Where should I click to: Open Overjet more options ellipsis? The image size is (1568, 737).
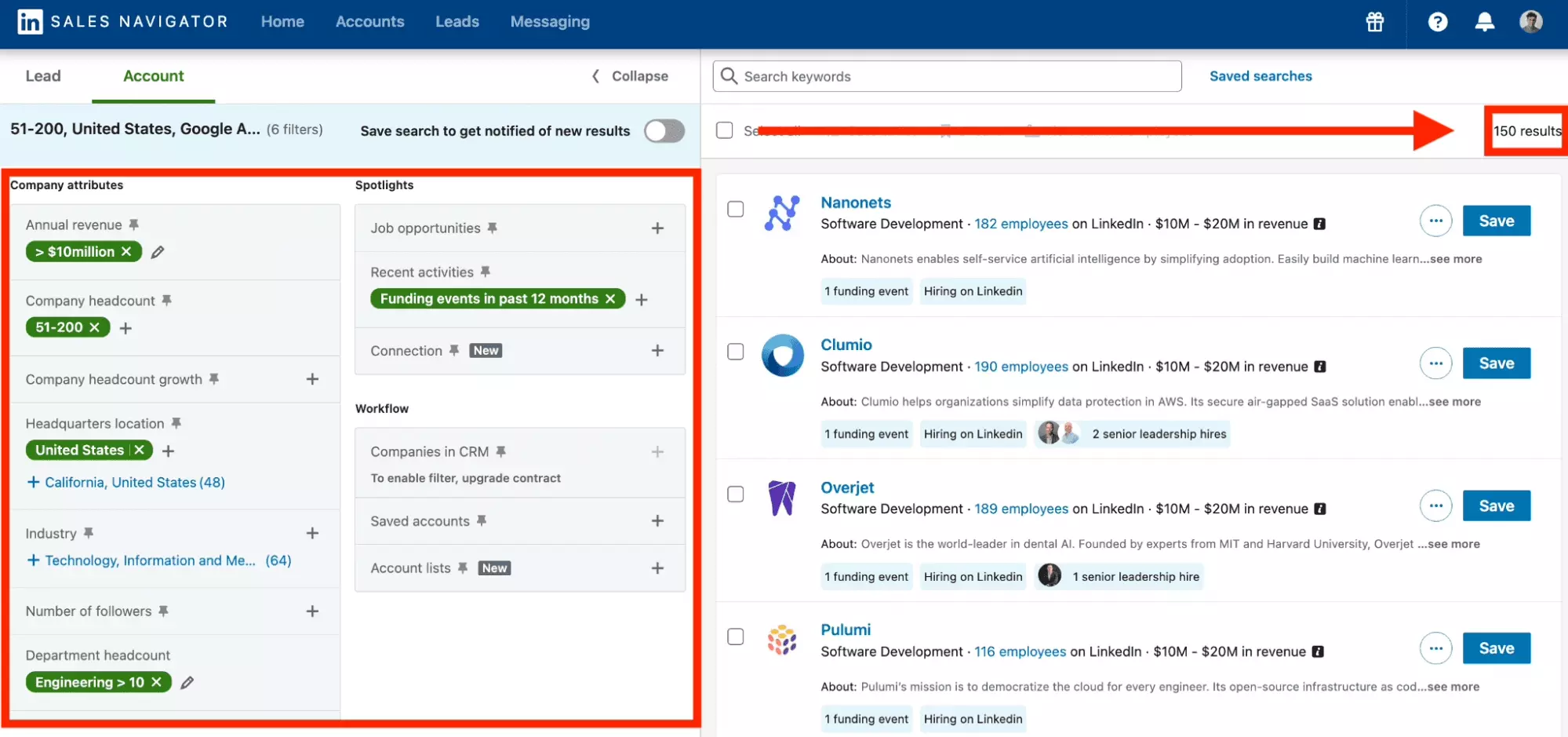coord(1435,506)
